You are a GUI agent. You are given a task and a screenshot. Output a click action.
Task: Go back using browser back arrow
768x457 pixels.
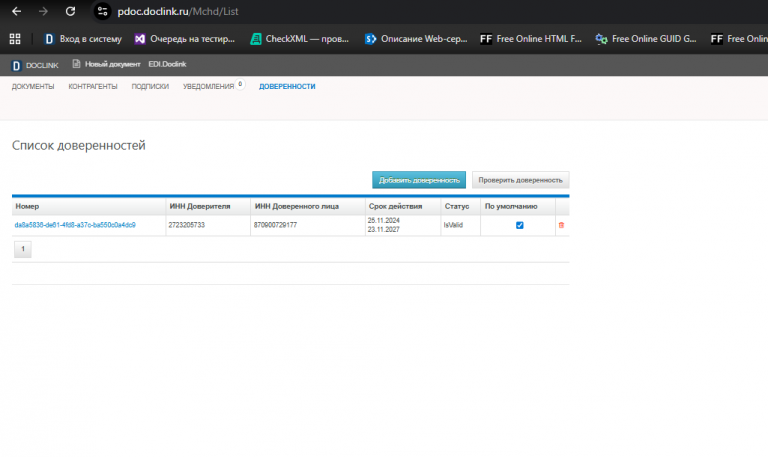pos(16,11)
